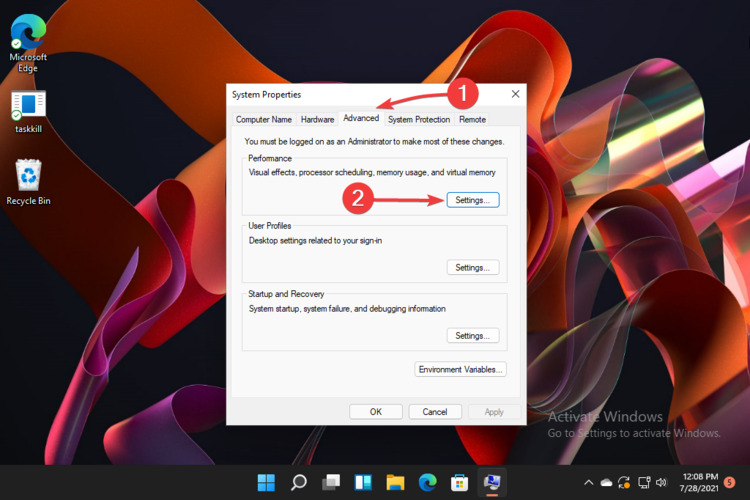Open the Widgets panel icon
Viewport: 750px width, 500px height.
click(x=362, y=483)
